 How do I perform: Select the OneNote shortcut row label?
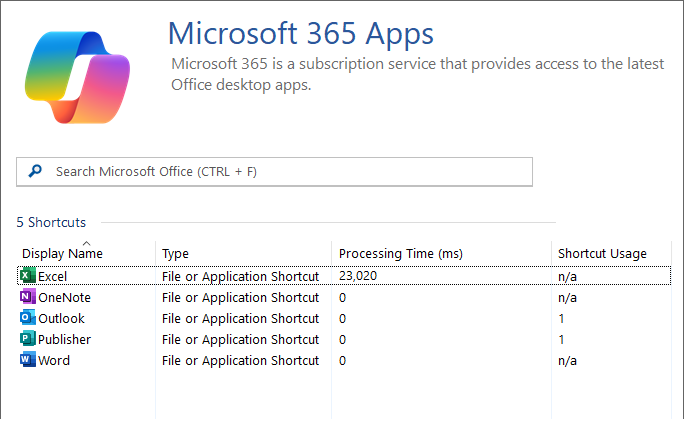[x=64, y=297]
